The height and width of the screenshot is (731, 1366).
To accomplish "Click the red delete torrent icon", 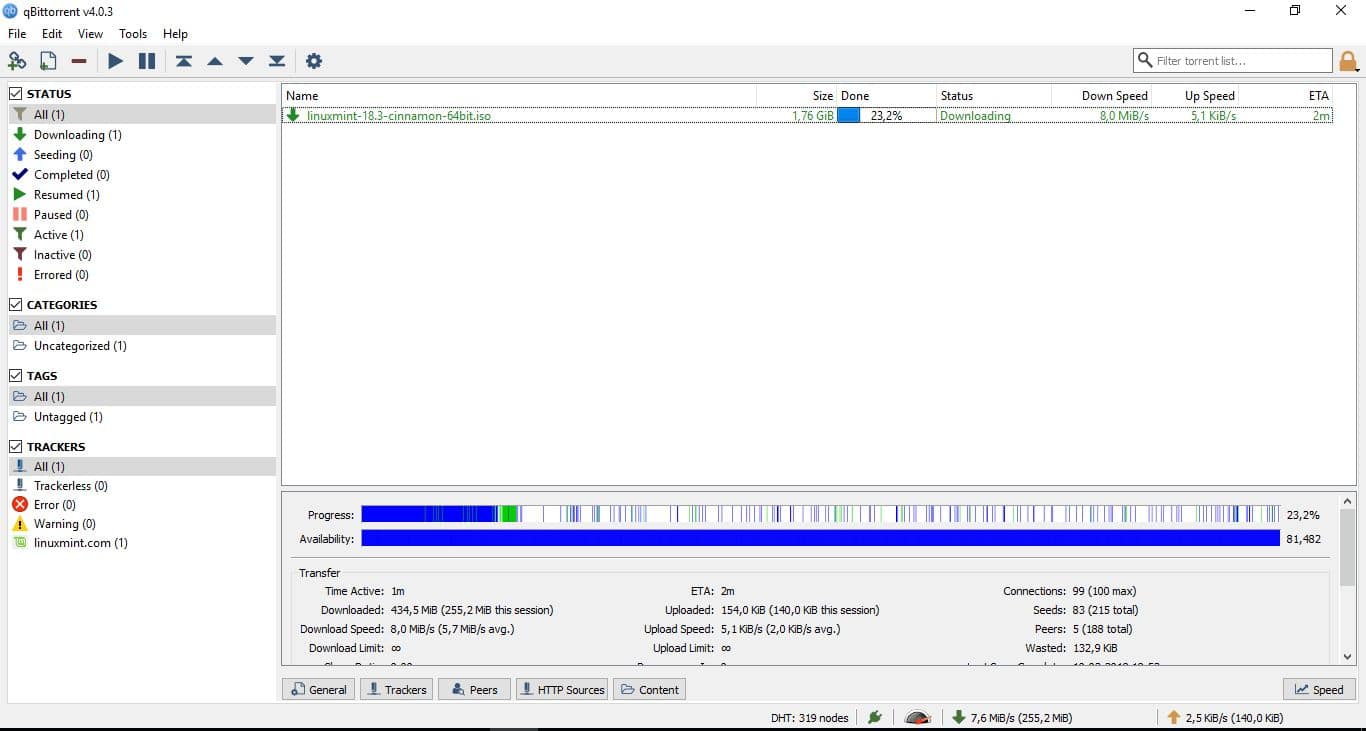I will pyautogui.click(x=79, y=61).
